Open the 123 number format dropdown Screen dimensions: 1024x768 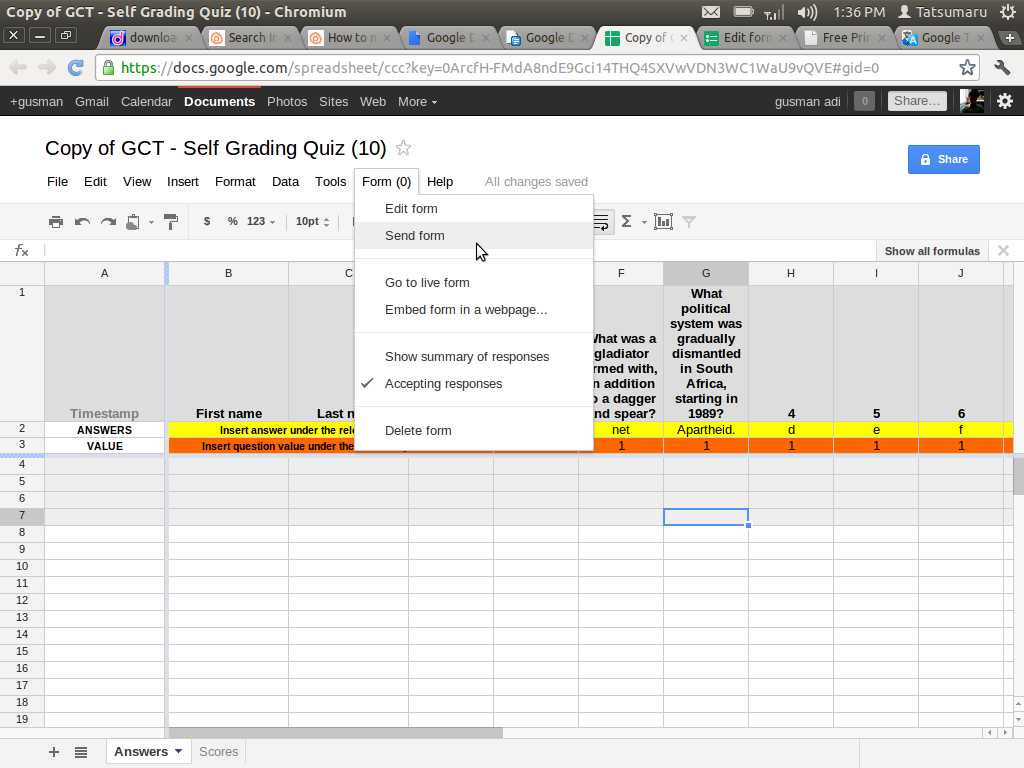[x=261, y=221]
